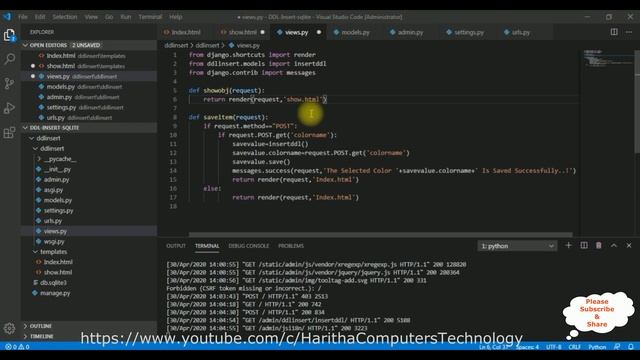Click the UTF-8 encoding status item

coord(553,347)
